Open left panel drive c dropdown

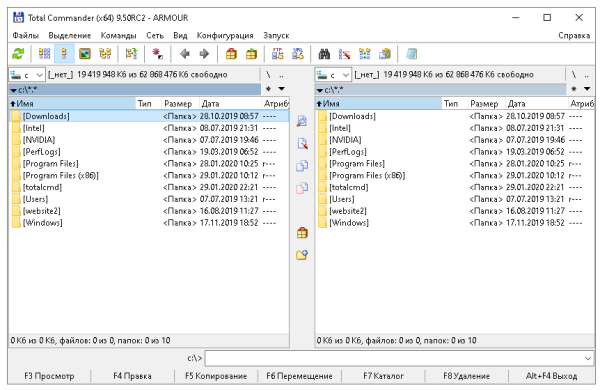pos(27,75)
